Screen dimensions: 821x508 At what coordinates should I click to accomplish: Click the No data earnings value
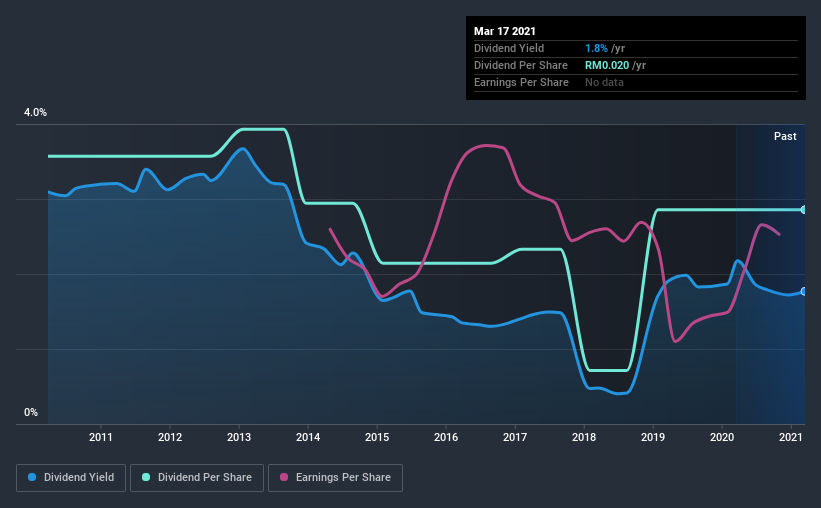click(x=604, y=82)
